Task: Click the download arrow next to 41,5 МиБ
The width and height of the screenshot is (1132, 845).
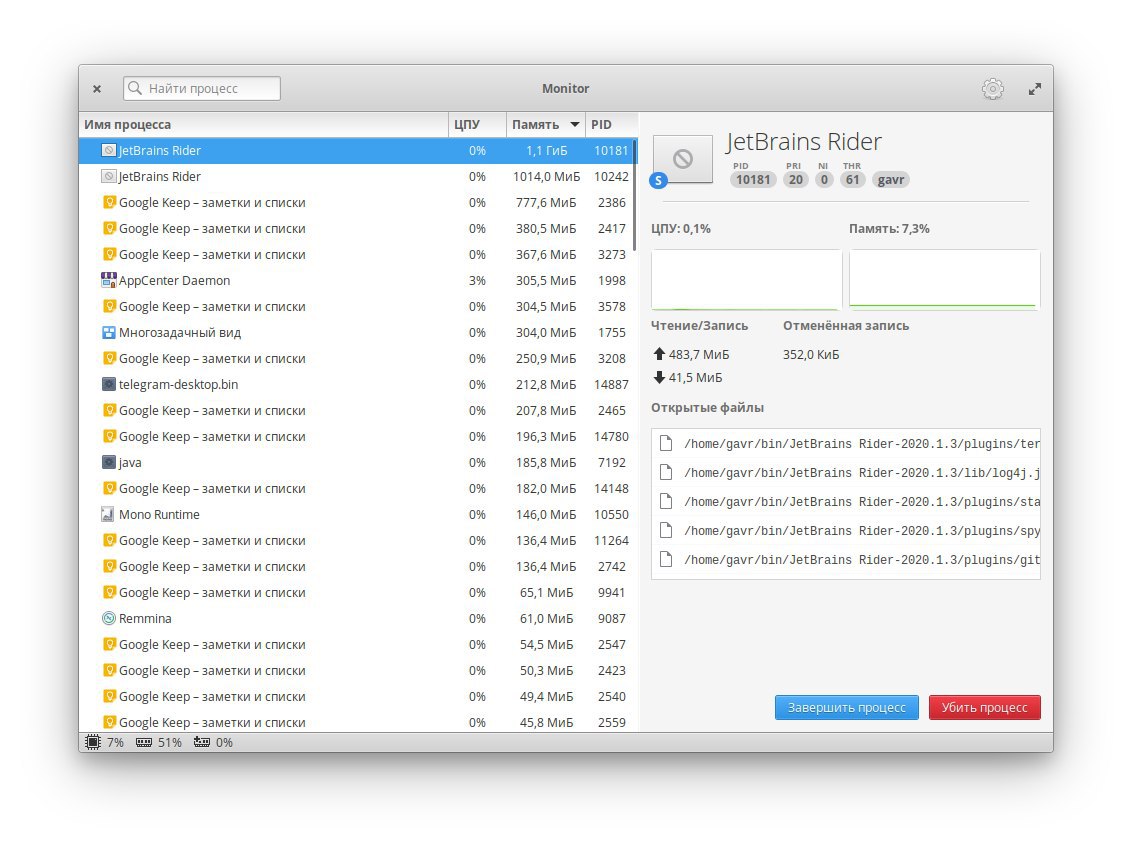Action: coord(658,377)
